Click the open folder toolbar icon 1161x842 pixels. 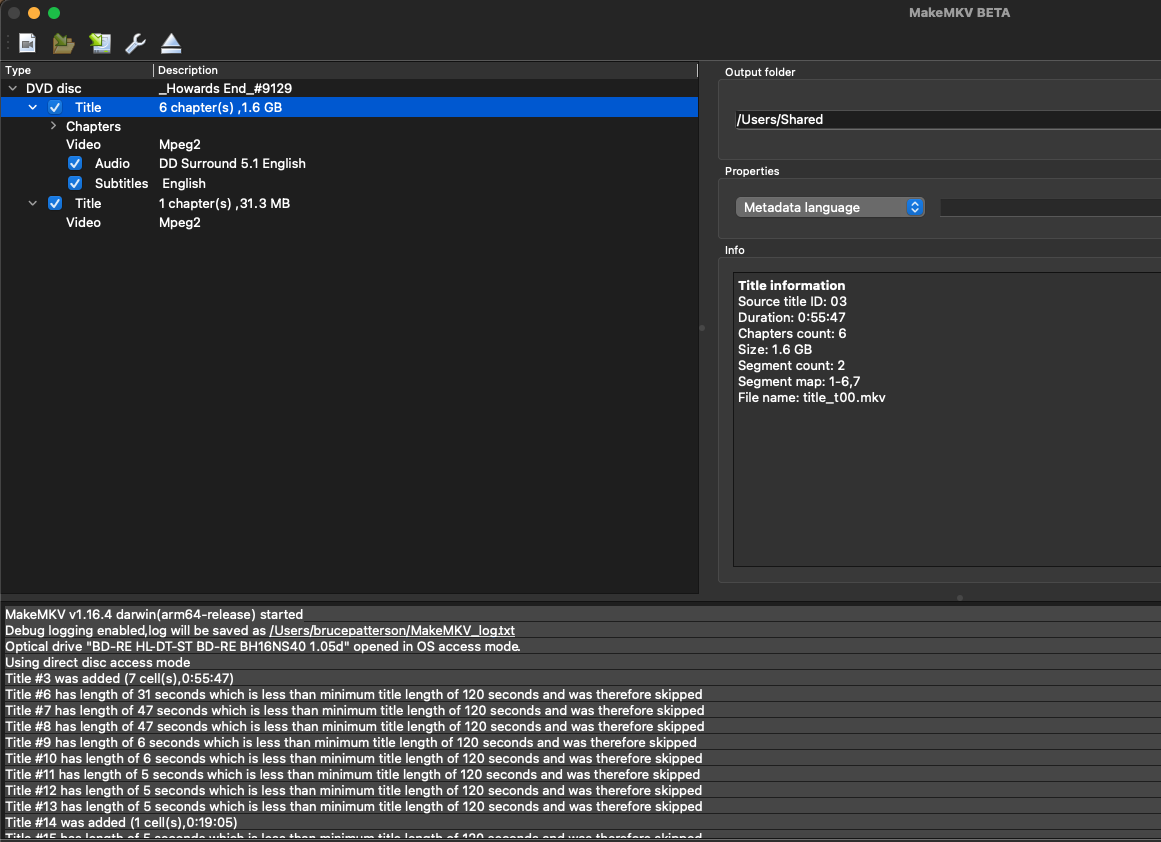[x=64, y=43]
